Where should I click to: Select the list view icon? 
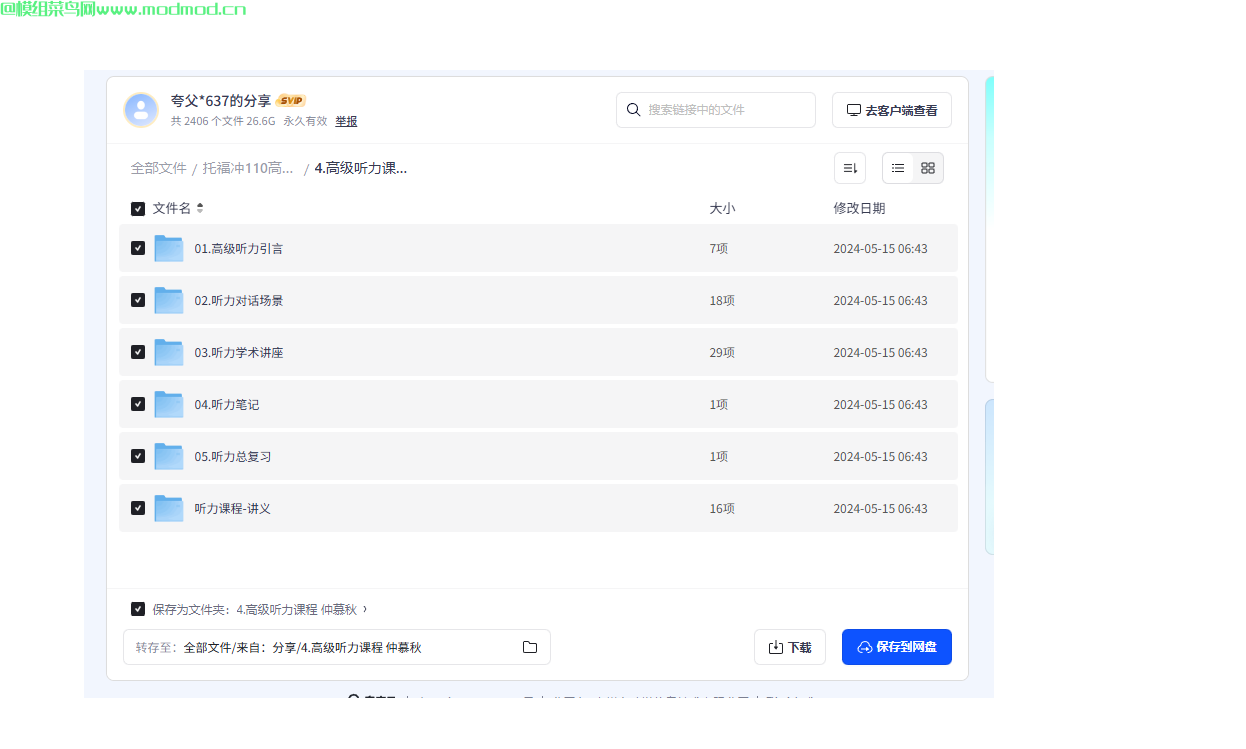tap(897, 168)
